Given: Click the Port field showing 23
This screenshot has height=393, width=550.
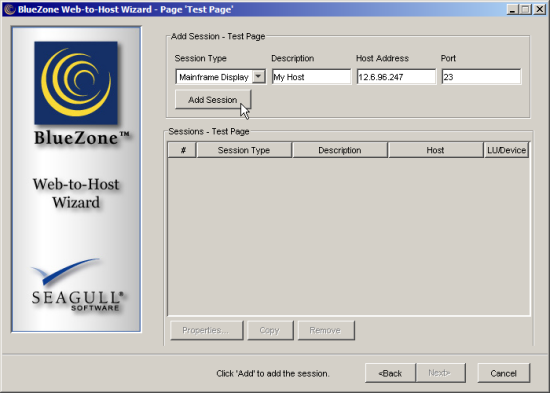Looking at the screenshot, I should tap(481, 76).
